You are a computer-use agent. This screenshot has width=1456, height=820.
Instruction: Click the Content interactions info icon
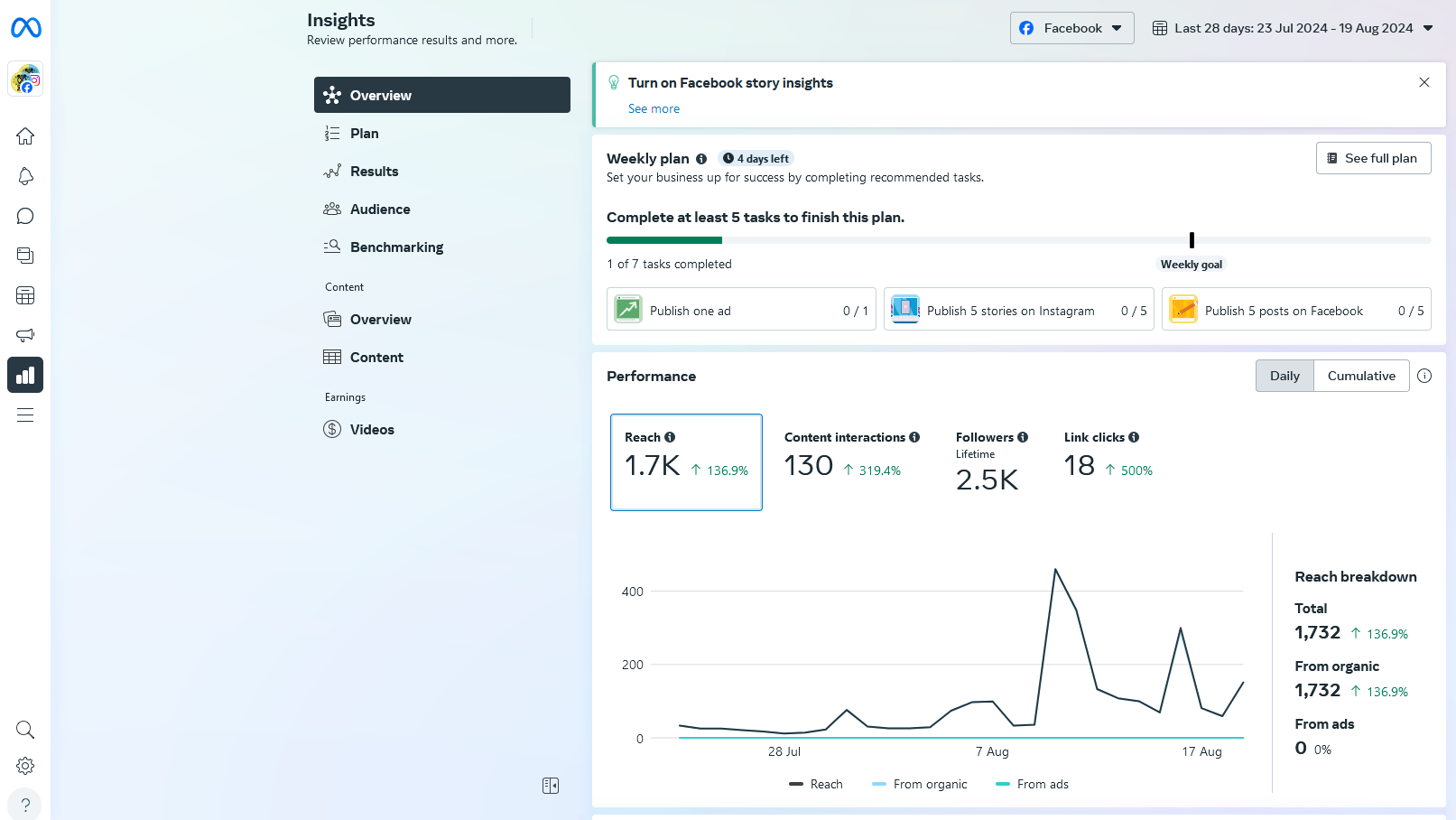[x=914, y=437]
